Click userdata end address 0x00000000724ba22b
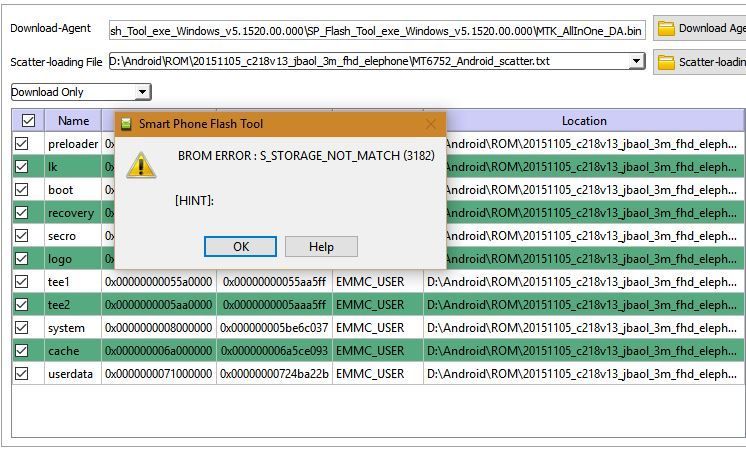 click(x=275, y=373)
